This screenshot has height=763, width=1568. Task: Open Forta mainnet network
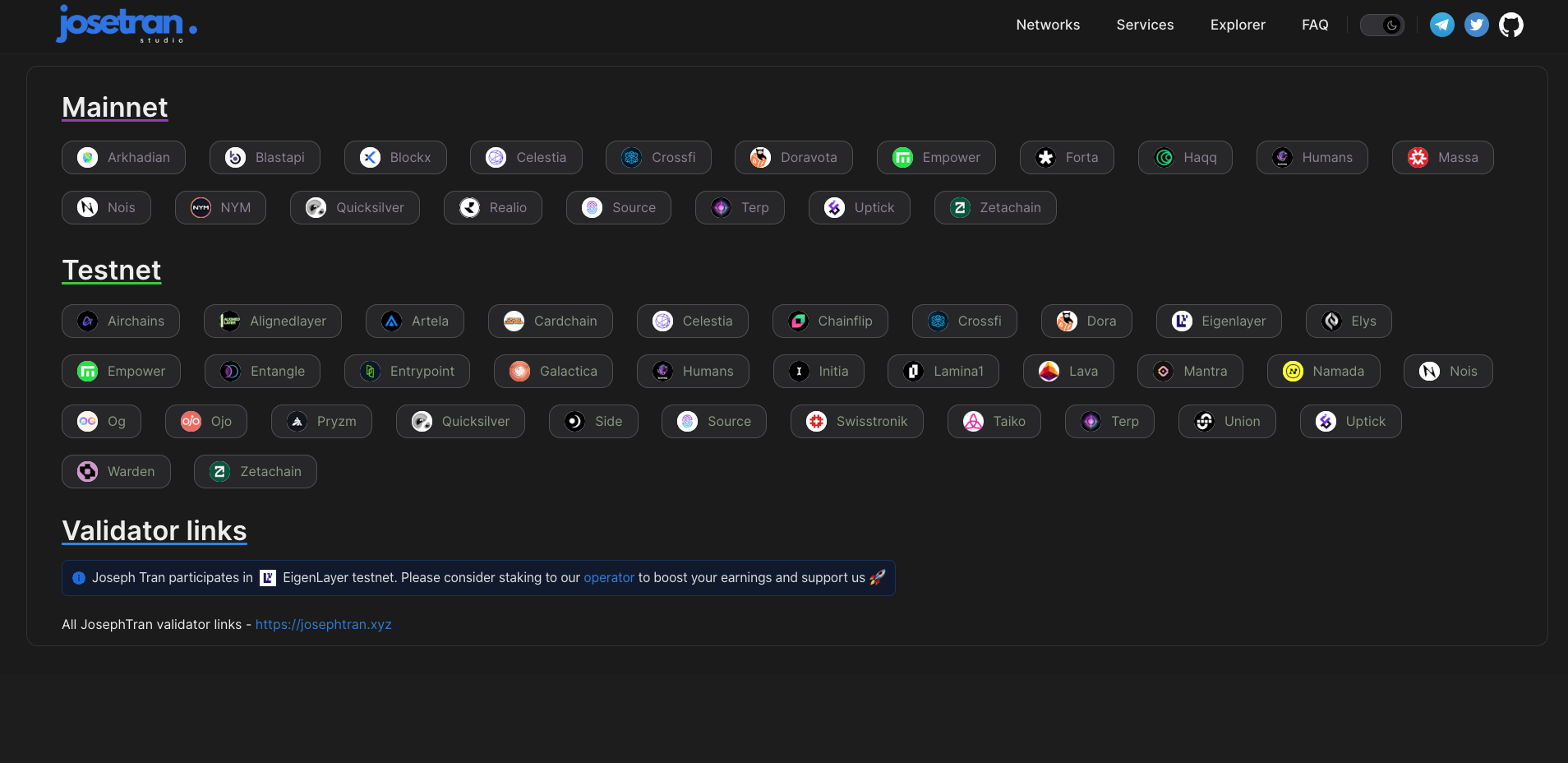(x=1067, y=157)
